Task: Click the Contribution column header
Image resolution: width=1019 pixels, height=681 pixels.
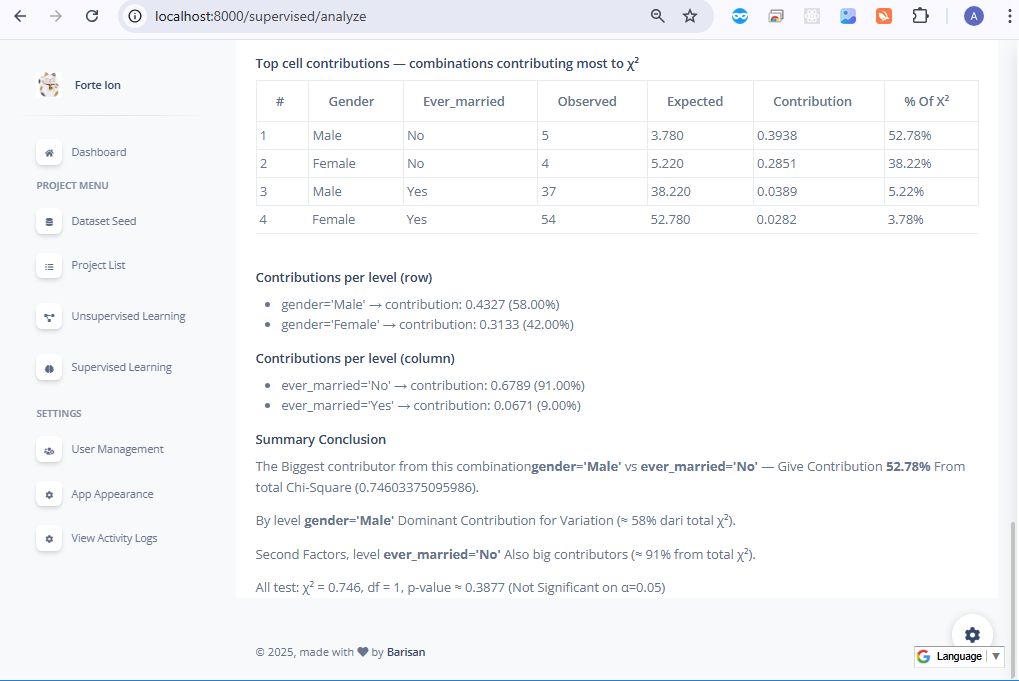Action: [x=812, y=101]
